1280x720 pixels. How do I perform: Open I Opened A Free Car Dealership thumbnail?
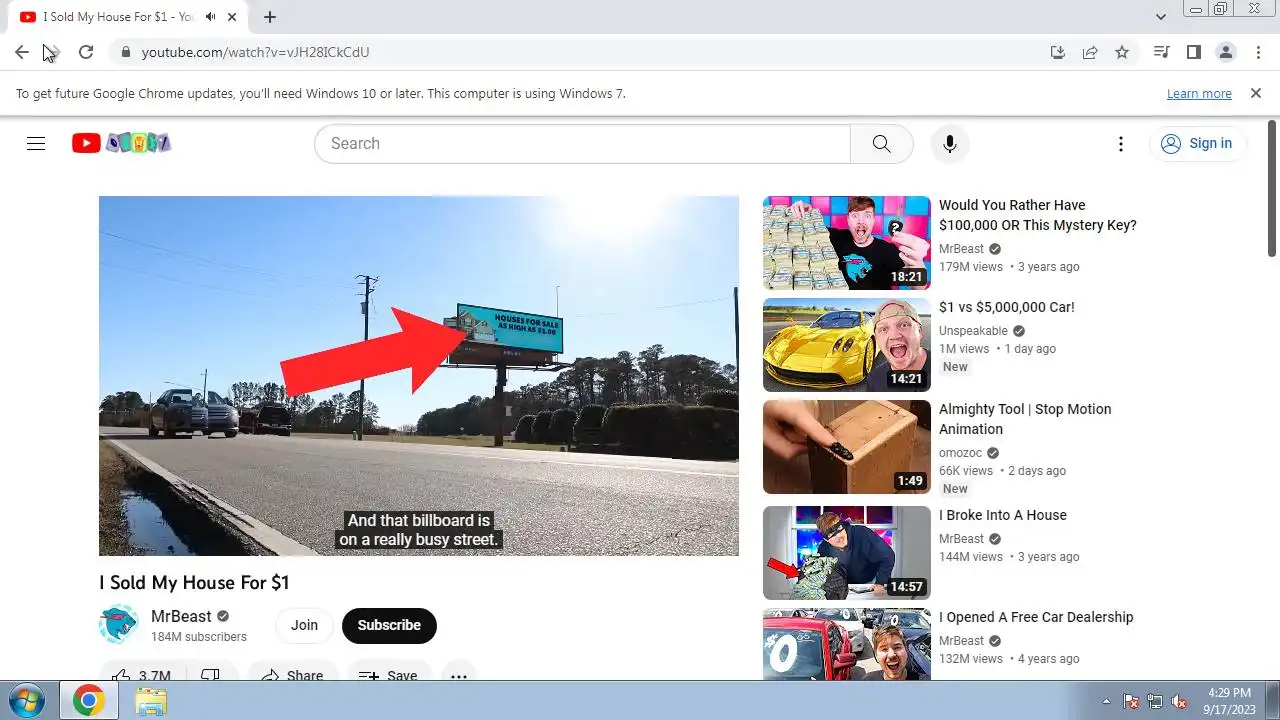(847, 645)
